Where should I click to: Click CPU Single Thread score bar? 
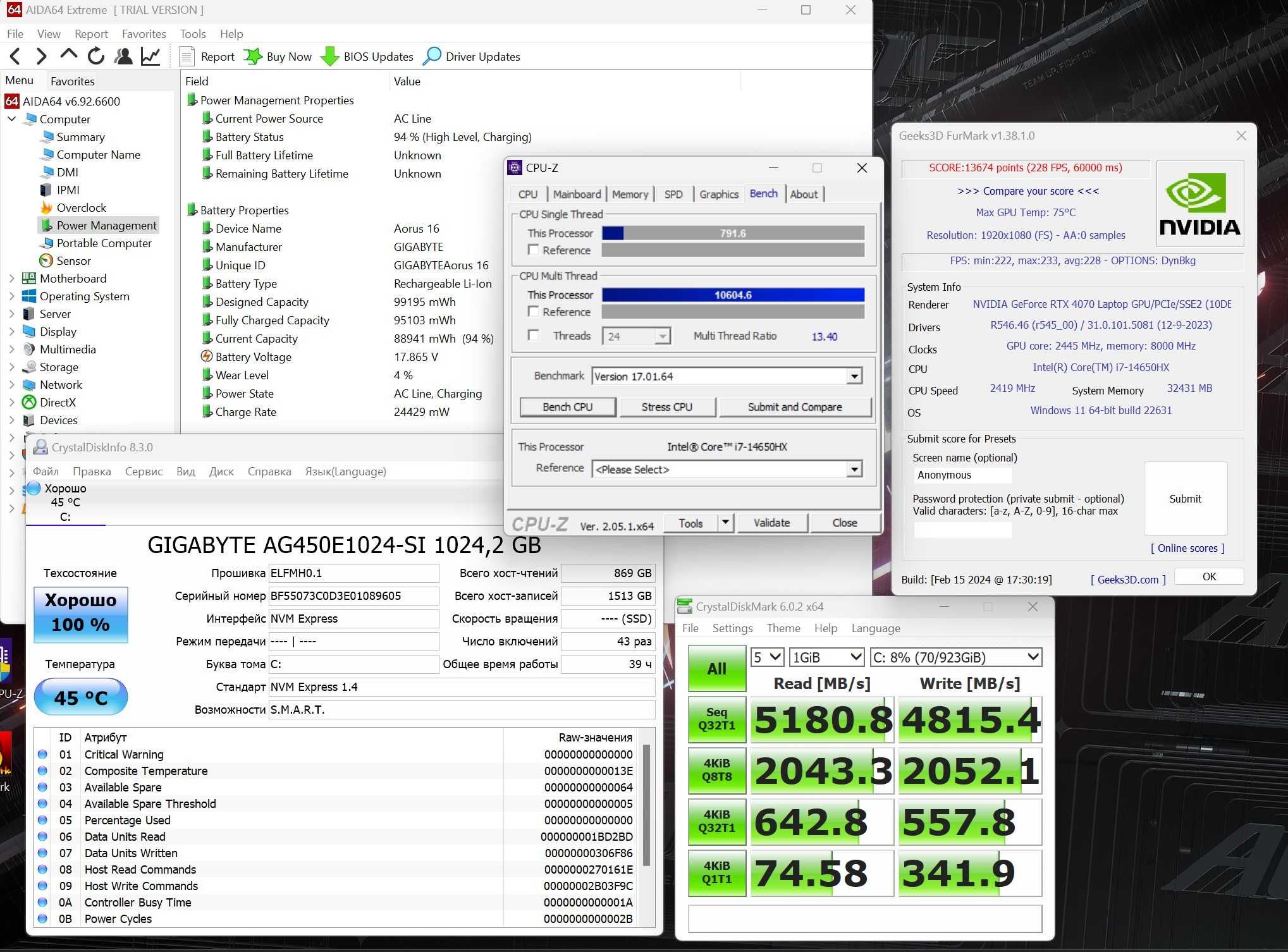[x=733, y=233]
